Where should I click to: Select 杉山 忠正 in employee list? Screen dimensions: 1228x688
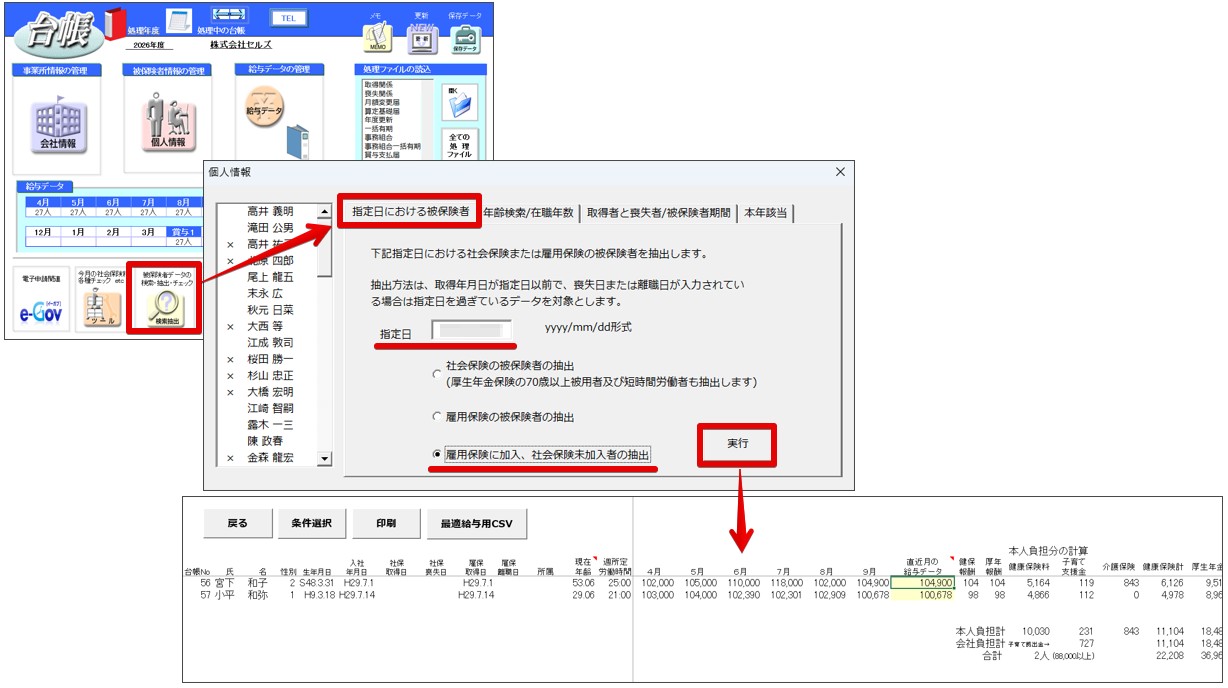click(271, 375)
